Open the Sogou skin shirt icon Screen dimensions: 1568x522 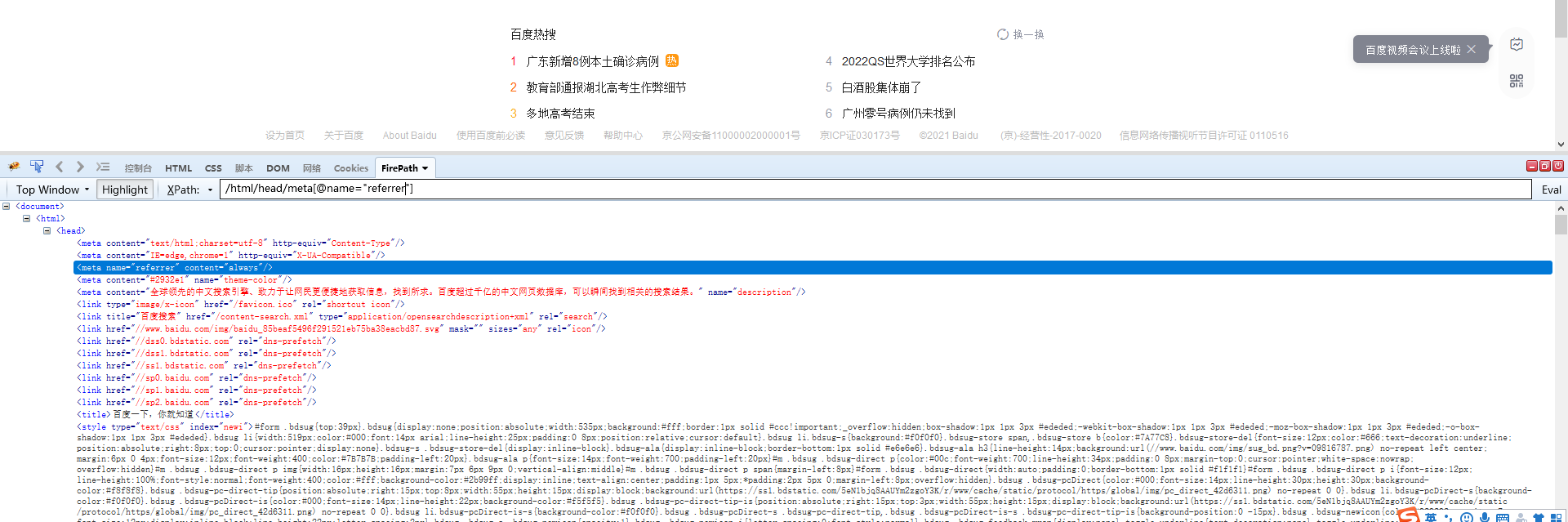pos(1539,517)
